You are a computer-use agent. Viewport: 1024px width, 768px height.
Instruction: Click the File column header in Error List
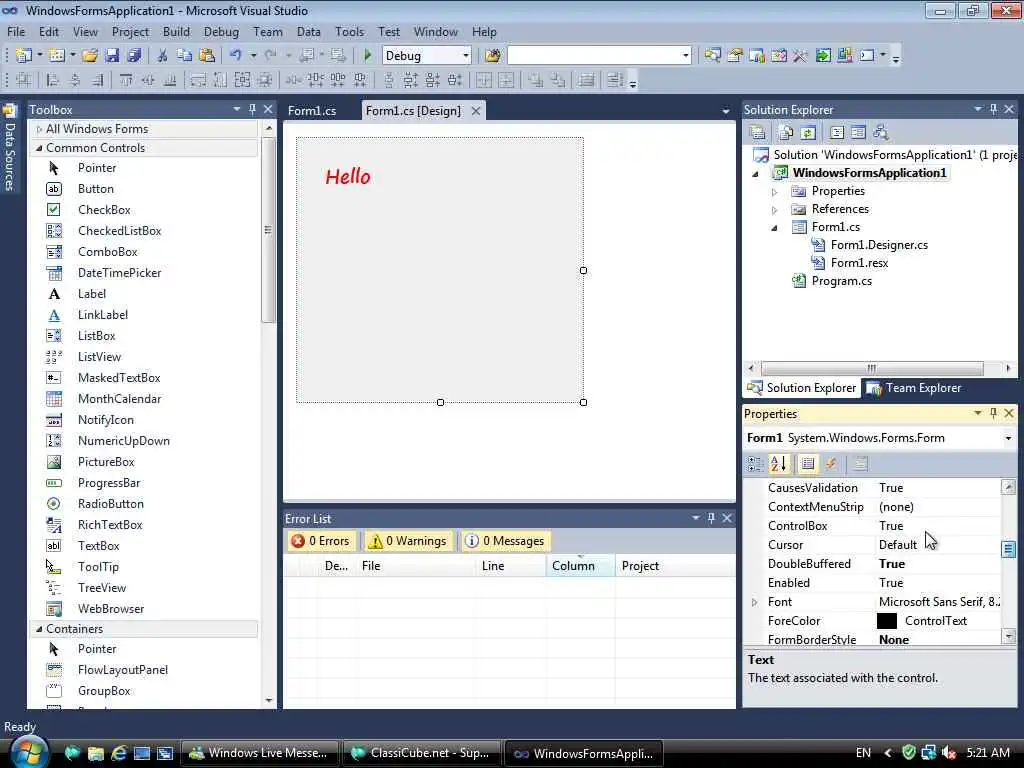[x=416, y=566]
